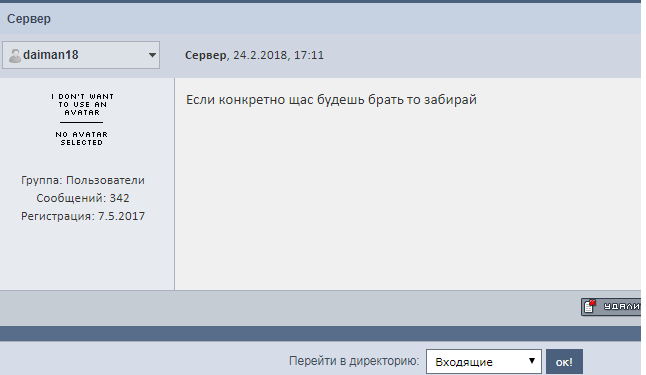Viewport: 646px width, 375px height.
Task: Click the message text 'Если конкретно щас будешь брать'
Action: 295,100
